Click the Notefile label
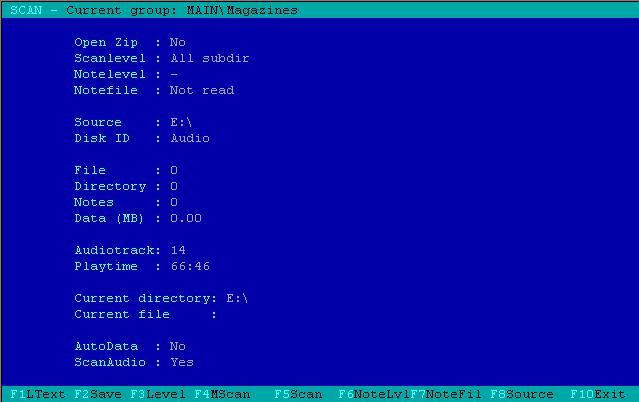The width and height of the screenshot is (639, 402). tap(106, 90)
